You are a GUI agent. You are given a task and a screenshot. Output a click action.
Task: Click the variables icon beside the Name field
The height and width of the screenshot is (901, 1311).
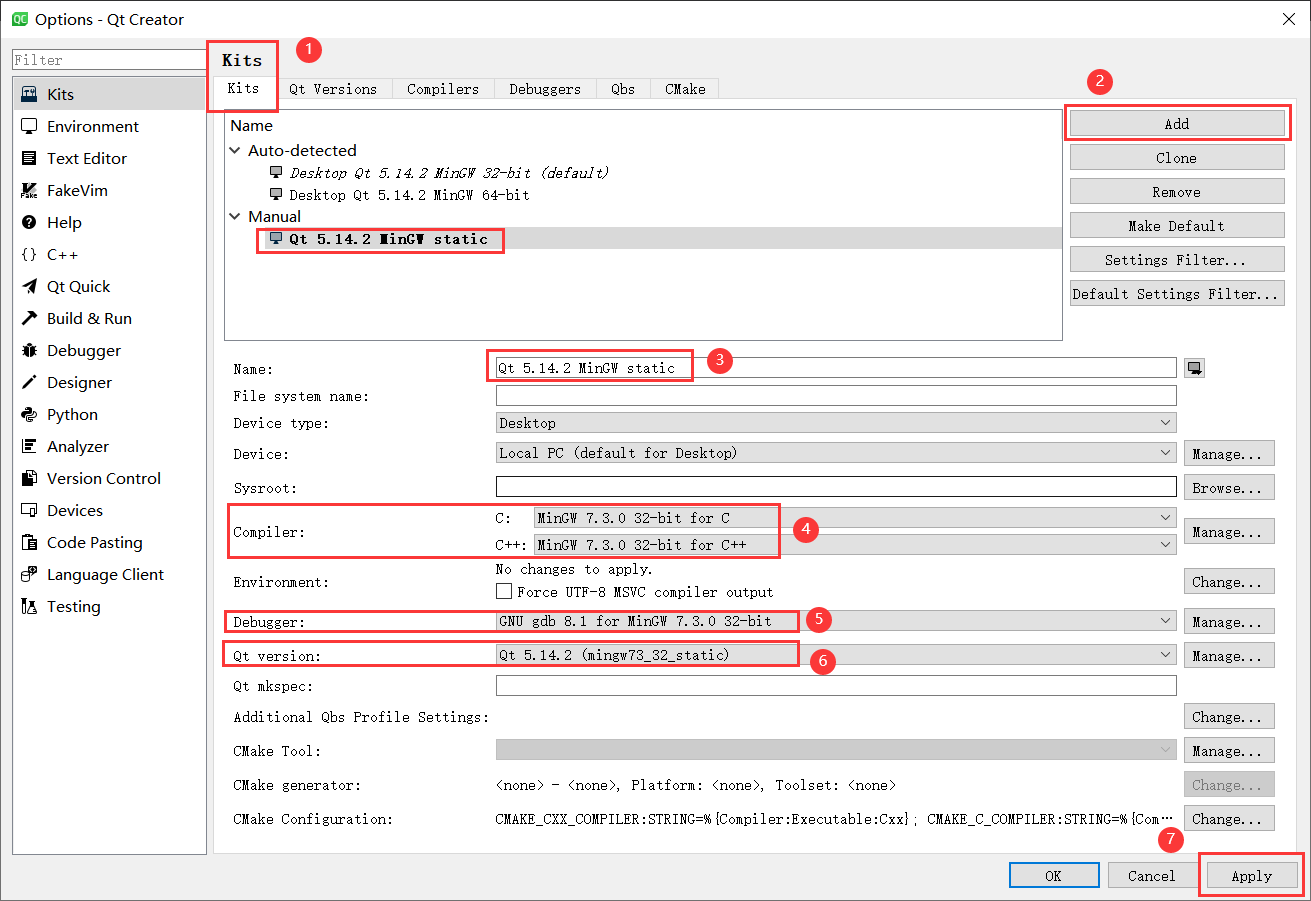(x=1194, y=367)
